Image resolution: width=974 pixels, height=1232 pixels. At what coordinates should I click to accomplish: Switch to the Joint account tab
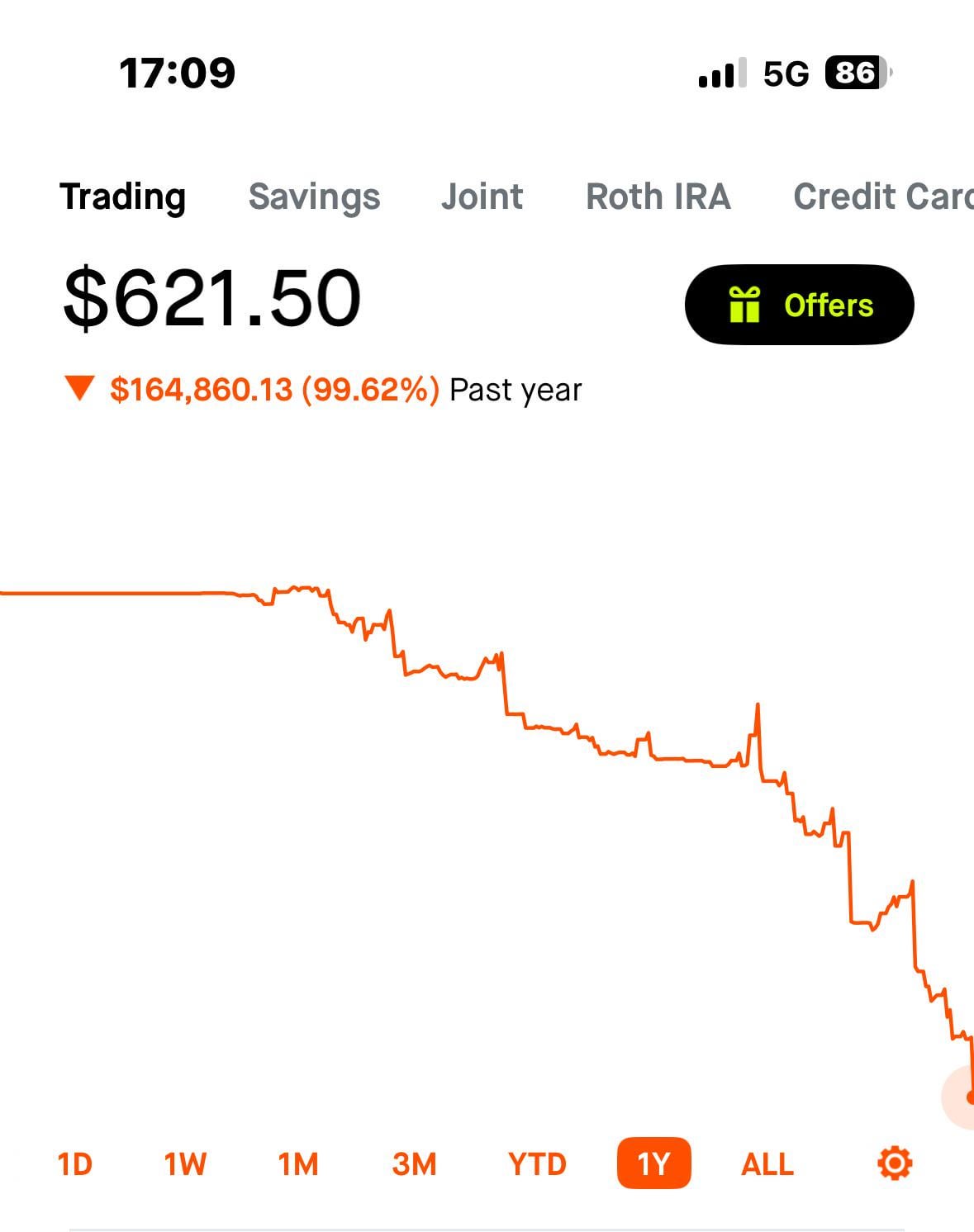[x=482, y=197]
